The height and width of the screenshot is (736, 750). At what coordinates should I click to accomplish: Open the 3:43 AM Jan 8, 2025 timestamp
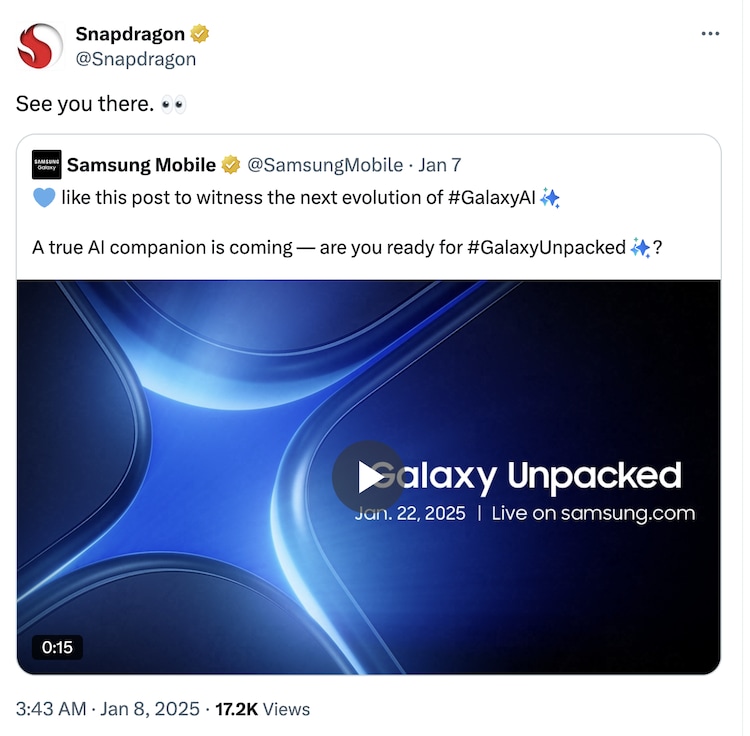(107, 709)
